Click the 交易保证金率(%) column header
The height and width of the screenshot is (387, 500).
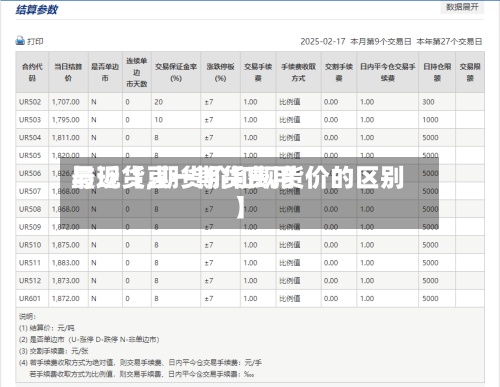point(176,72)
